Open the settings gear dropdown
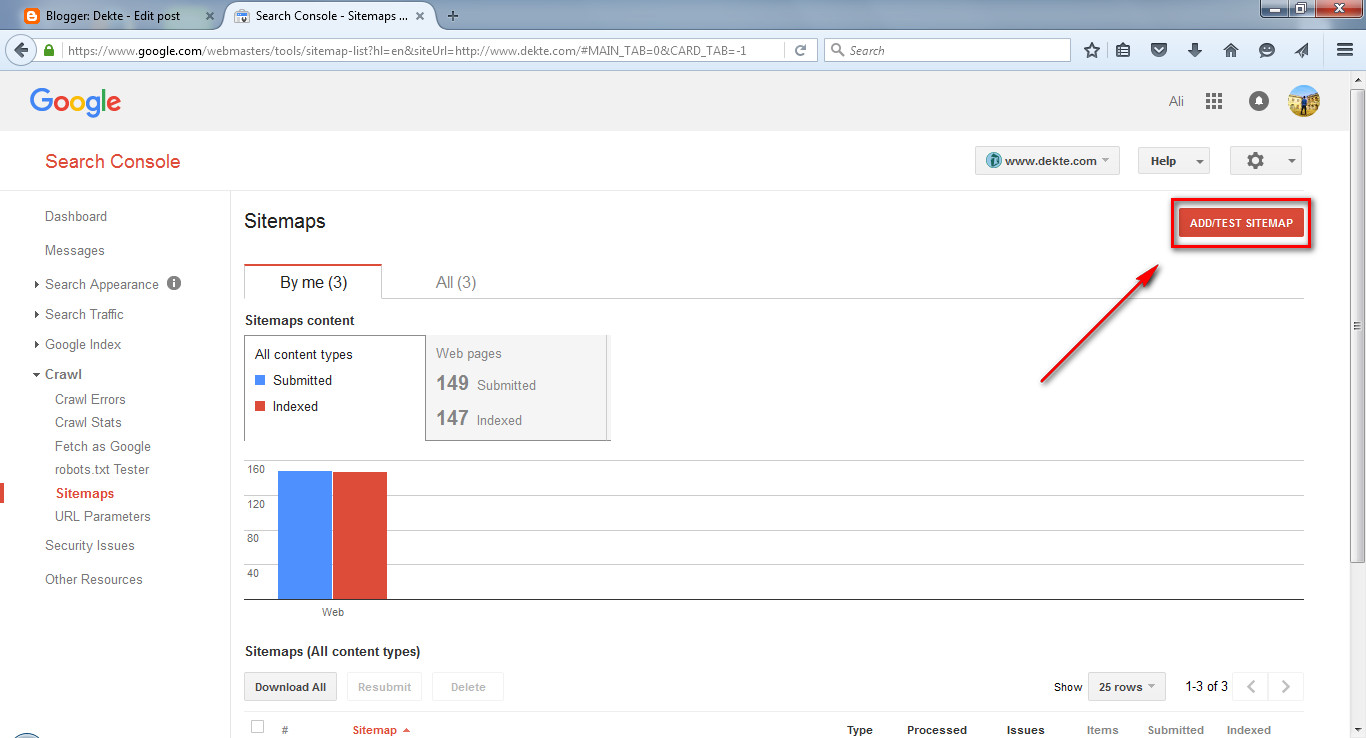Screen dimensions: 1366x738 [x=1266, y=161]
